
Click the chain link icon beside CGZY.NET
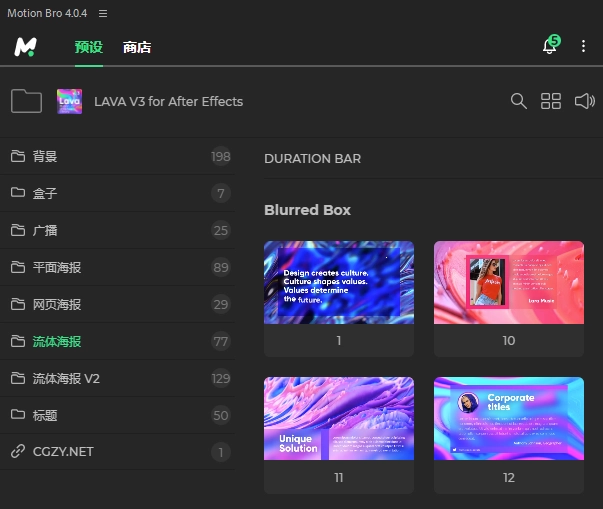[18, 451]
